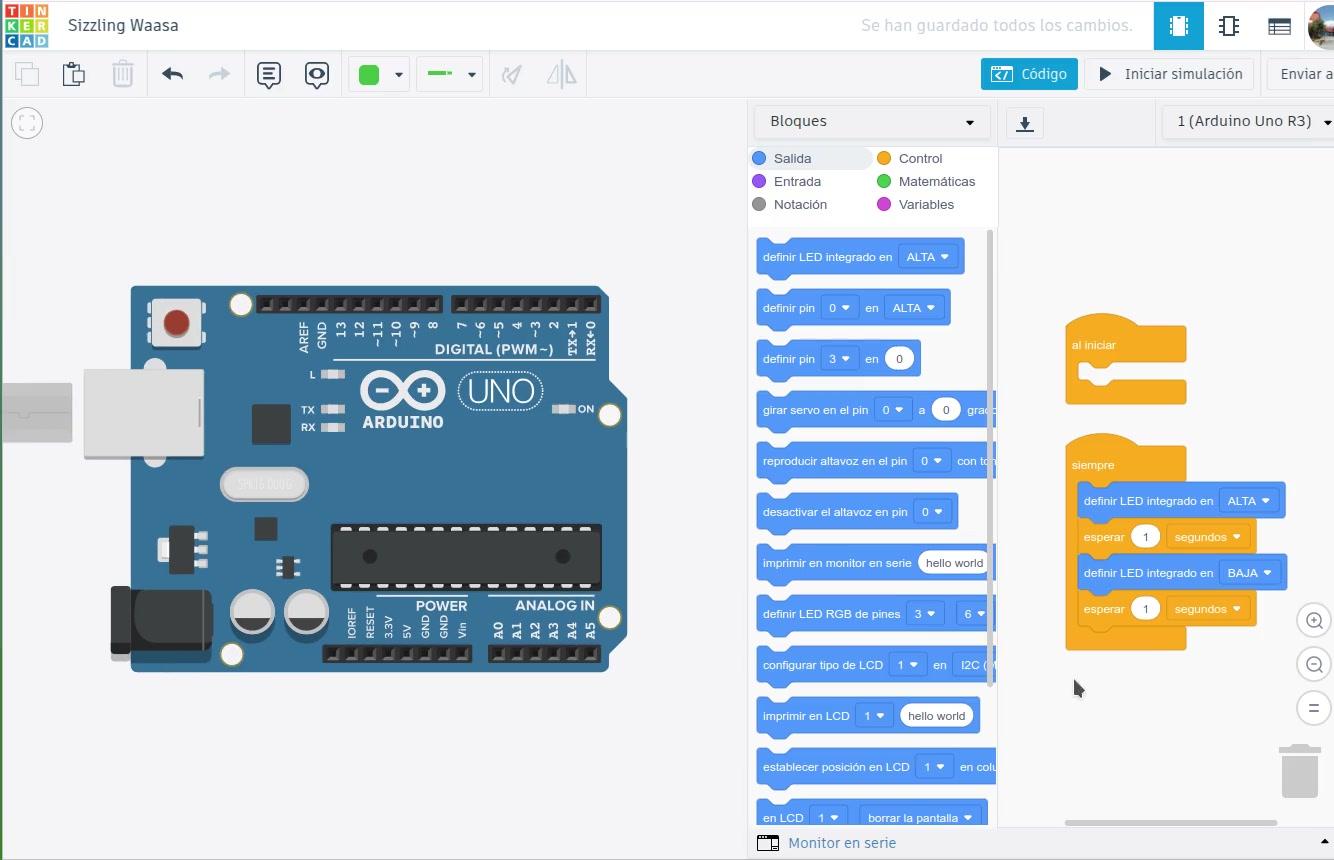The height and width of the screenshot is (860, 1334).
Task: Toggle notes visibility eye icon
Action: 317,75
